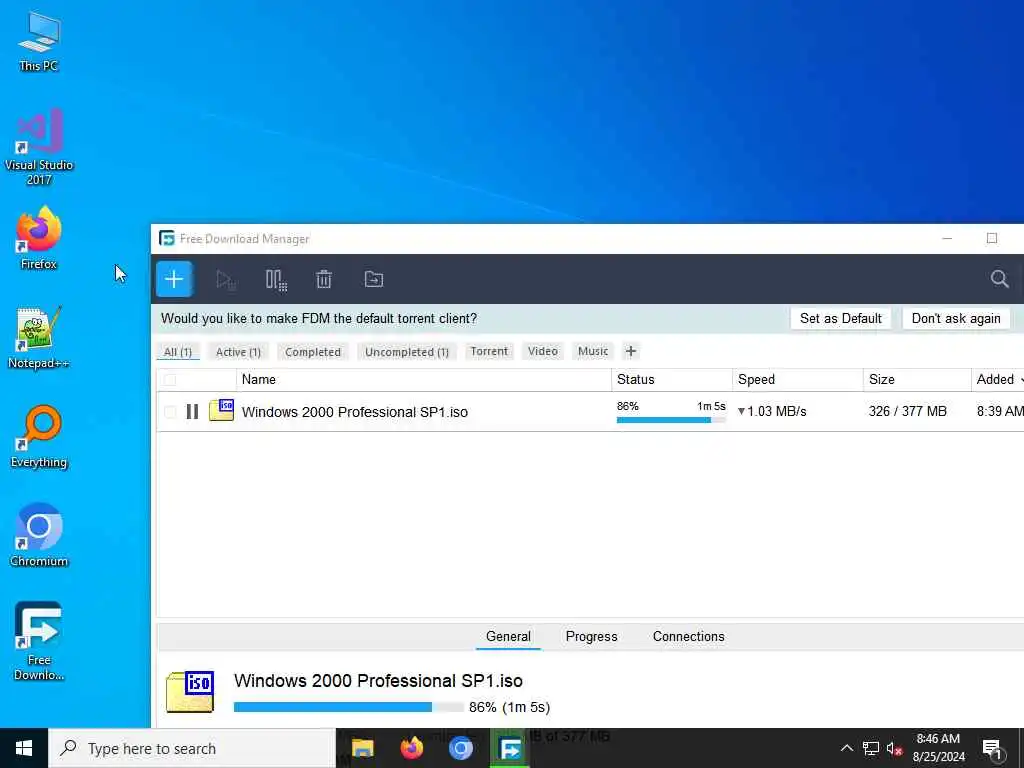The width and height of the screenshot is (1024, 768).
Task: Click the 86% progress bar in the download row
Action: [x=671, y=420]
